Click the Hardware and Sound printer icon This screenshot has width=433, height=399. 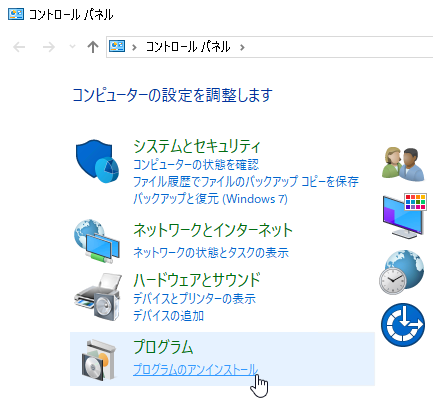coord(97,297)
